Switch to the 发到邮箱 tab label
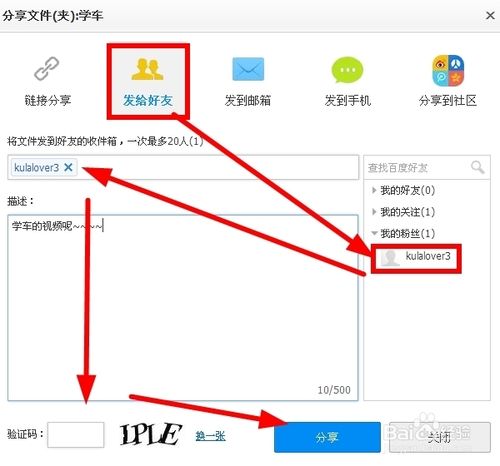Screen dimensions: 500x466 click(248, 100)
